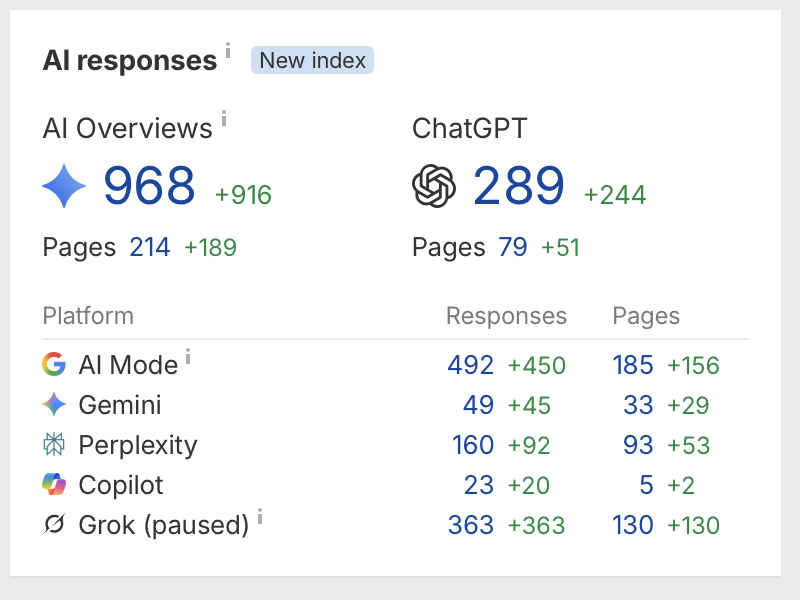The image size is (800, 600).
Task: Open Perplexity 160 responses link
Action: [473, 445]
